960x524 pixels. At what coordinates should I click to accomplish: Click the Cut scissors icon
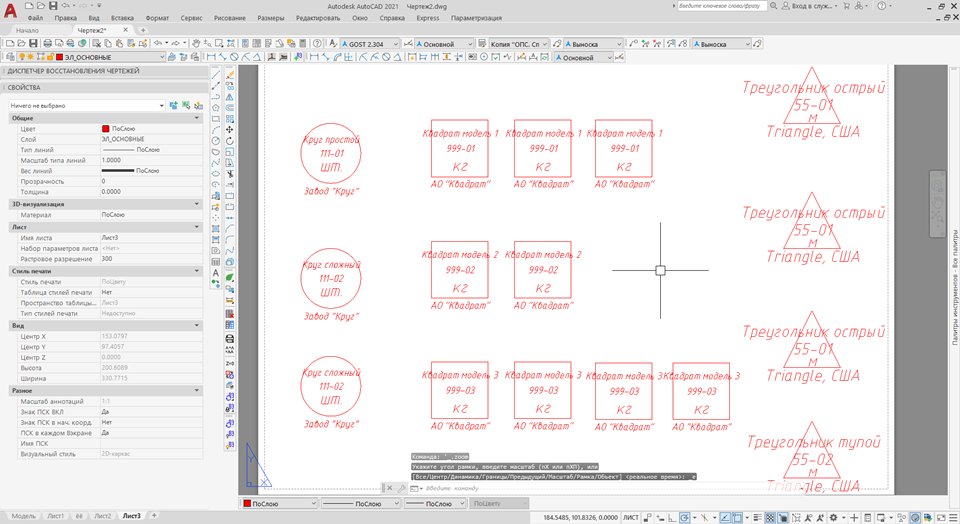click(97, 43)
